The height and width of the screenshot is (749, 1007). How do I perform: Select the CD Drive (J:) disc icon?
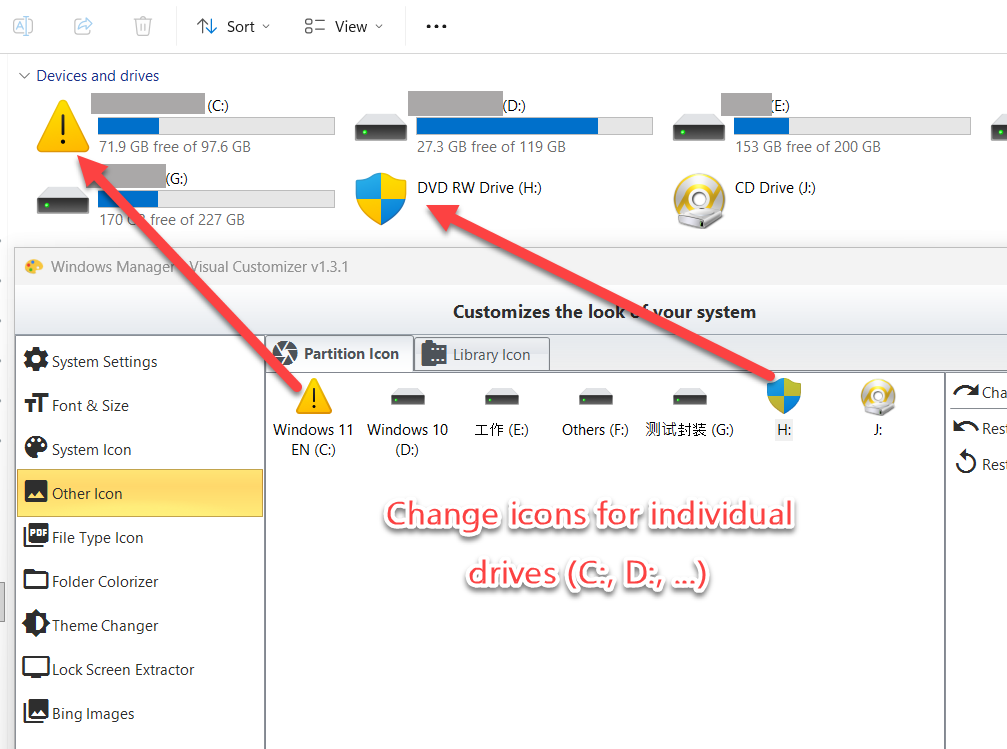(x=699, y=200)
